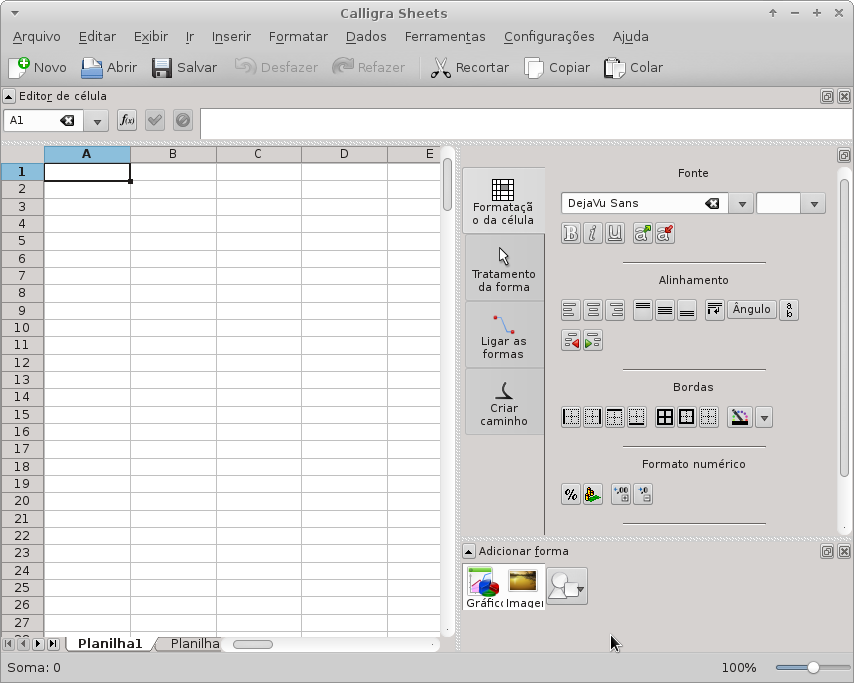Decrease font size icon
The height and width of the screenshot is (683, 854).
click(664, 233)
